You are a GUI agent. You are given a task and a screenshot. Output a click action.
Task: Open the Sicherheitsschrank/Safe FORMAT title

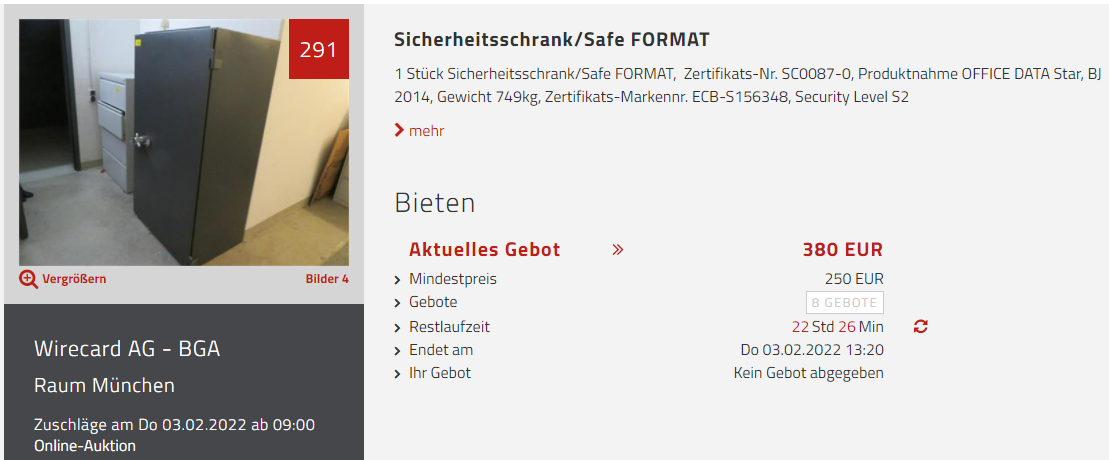pos(551,40)
